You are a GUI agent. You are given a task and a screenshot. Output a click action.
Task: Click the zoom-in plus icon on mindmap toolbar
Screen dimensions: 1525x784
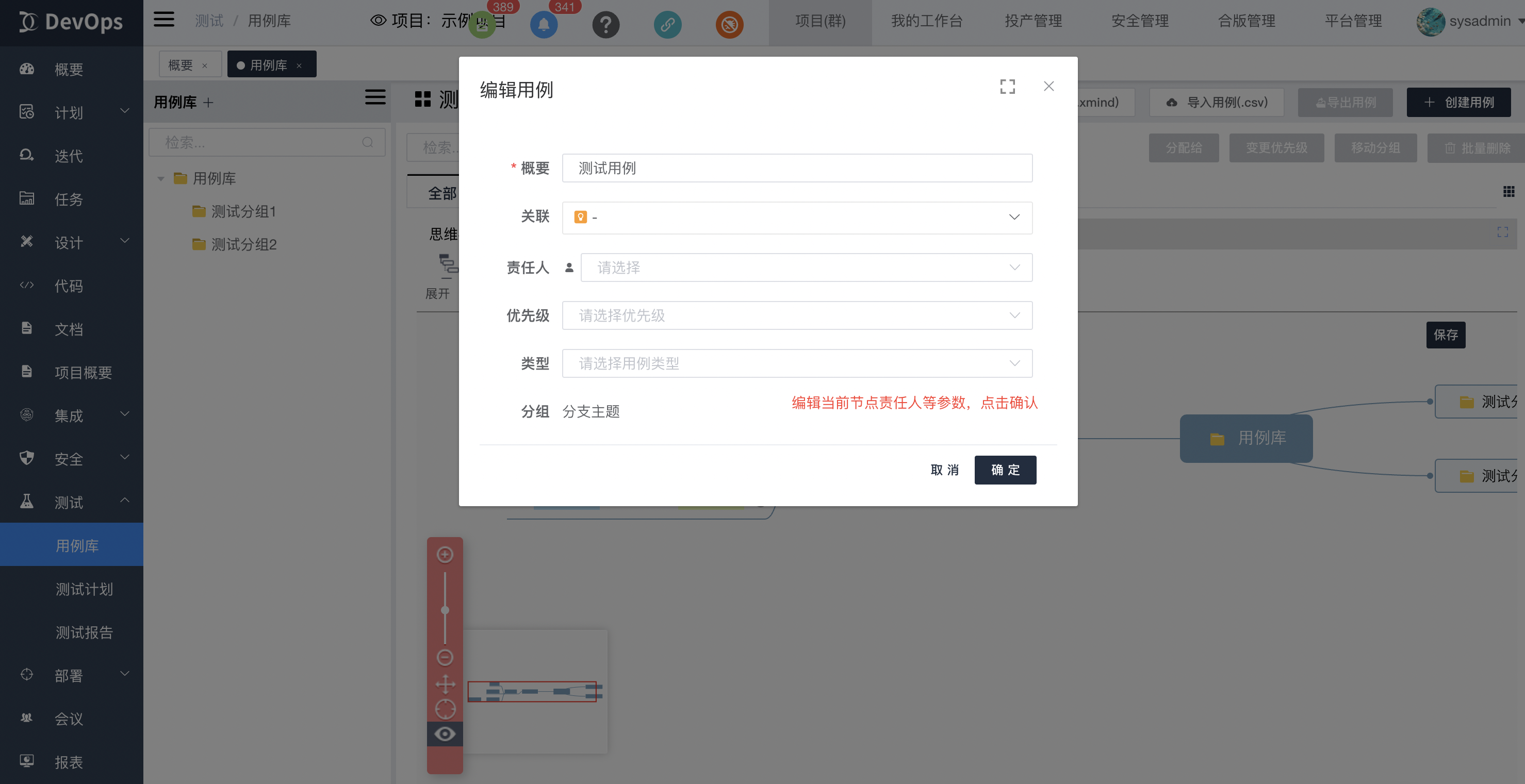[445, 555]
